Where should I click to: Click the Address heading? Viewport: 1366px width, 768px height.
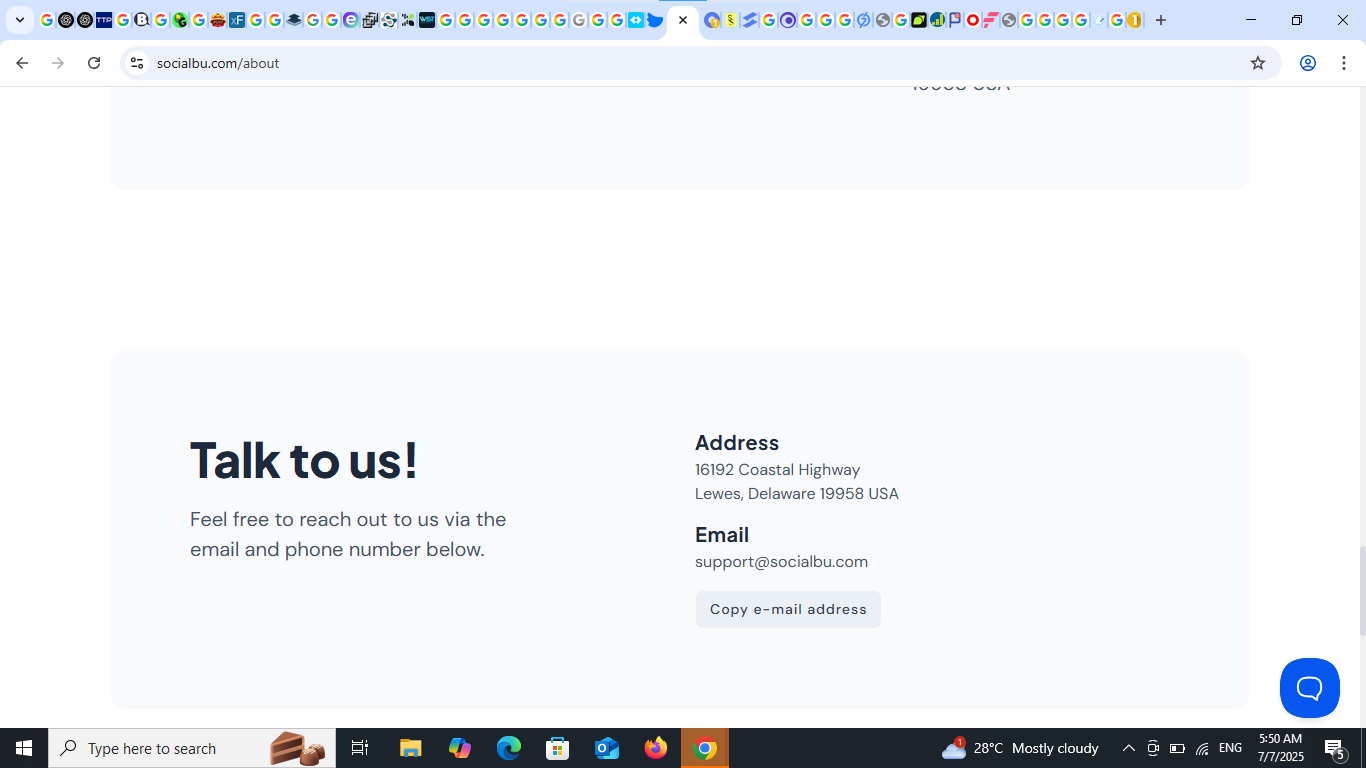click(x=737, y=442)
